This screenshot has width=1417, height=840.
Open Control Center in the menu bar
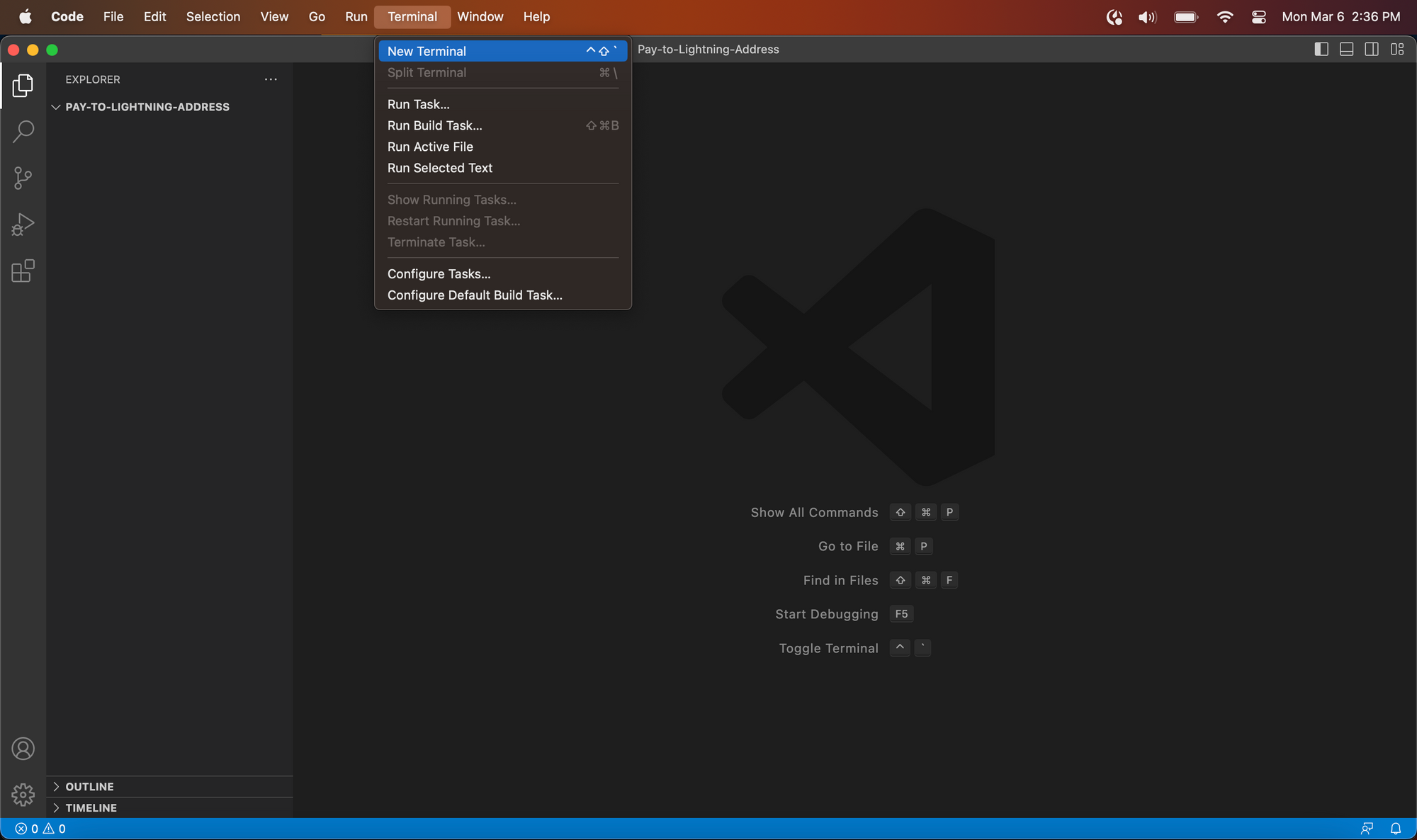tap(1259, 17)
